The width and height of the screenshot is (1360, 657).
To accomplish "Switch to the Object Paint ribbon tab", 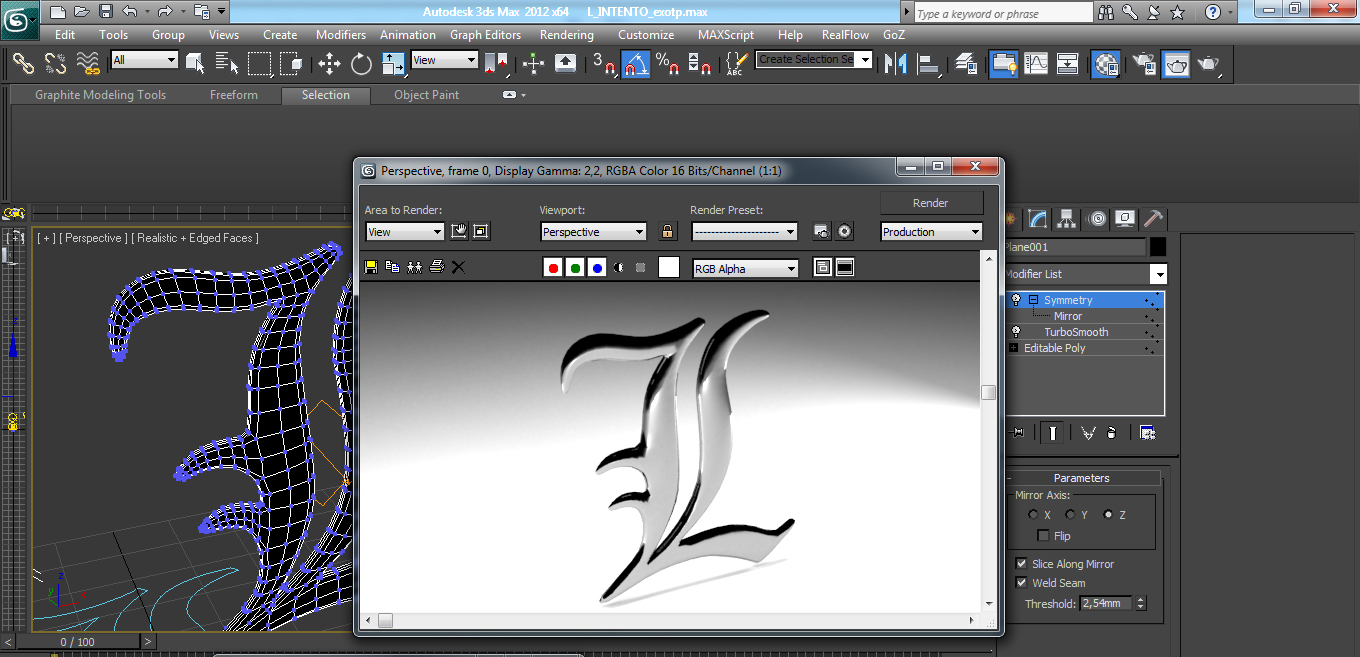I will coord(427,95).
